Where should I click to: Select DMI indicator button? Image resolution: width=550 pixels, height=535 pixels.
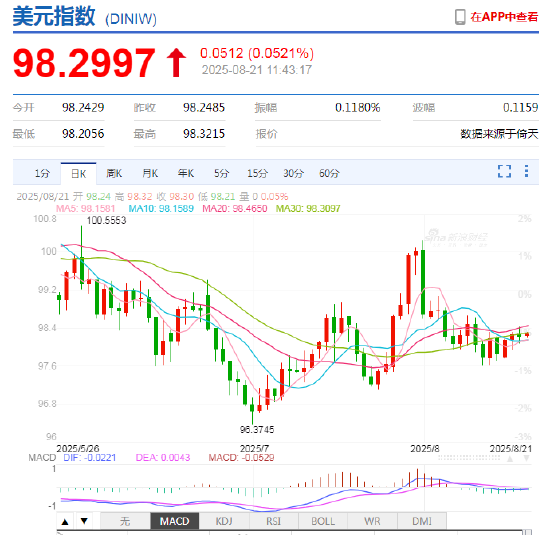422,521
